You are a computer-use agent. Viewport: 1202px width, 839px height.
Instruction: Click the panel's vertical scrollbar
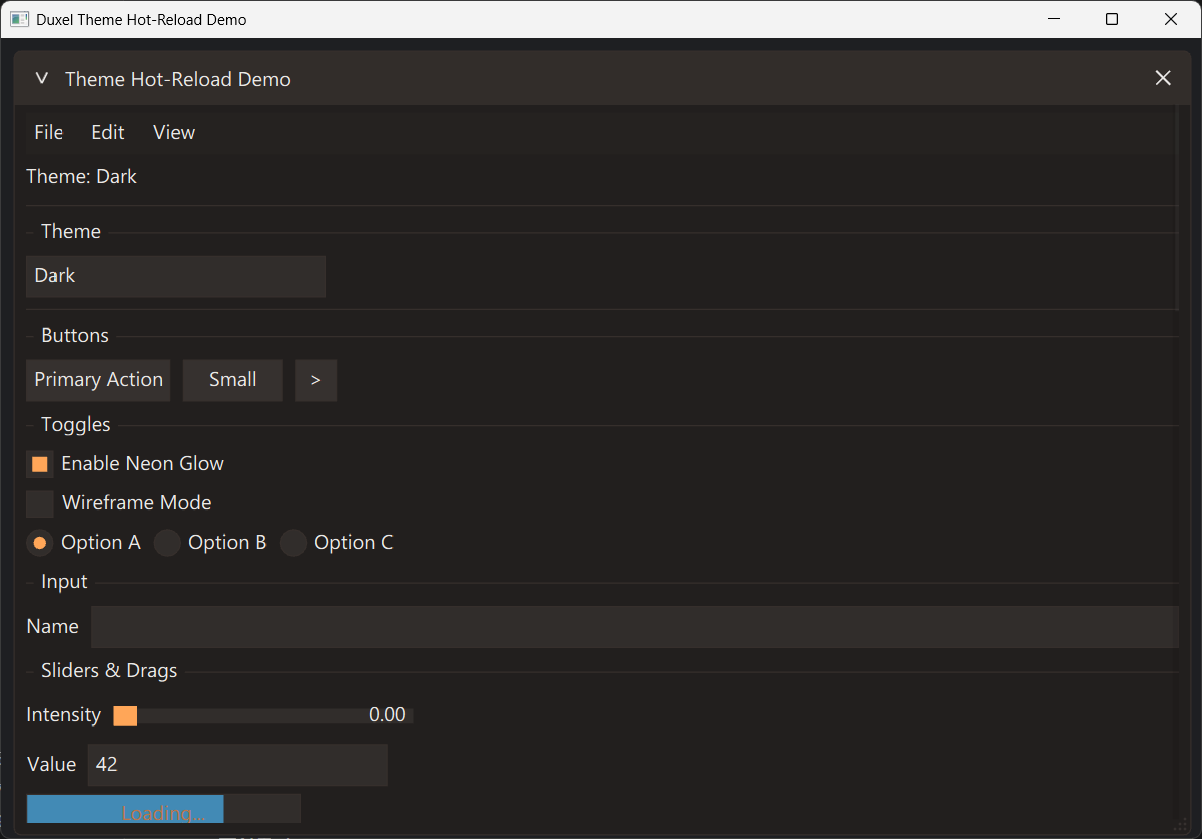point(1177,210)
